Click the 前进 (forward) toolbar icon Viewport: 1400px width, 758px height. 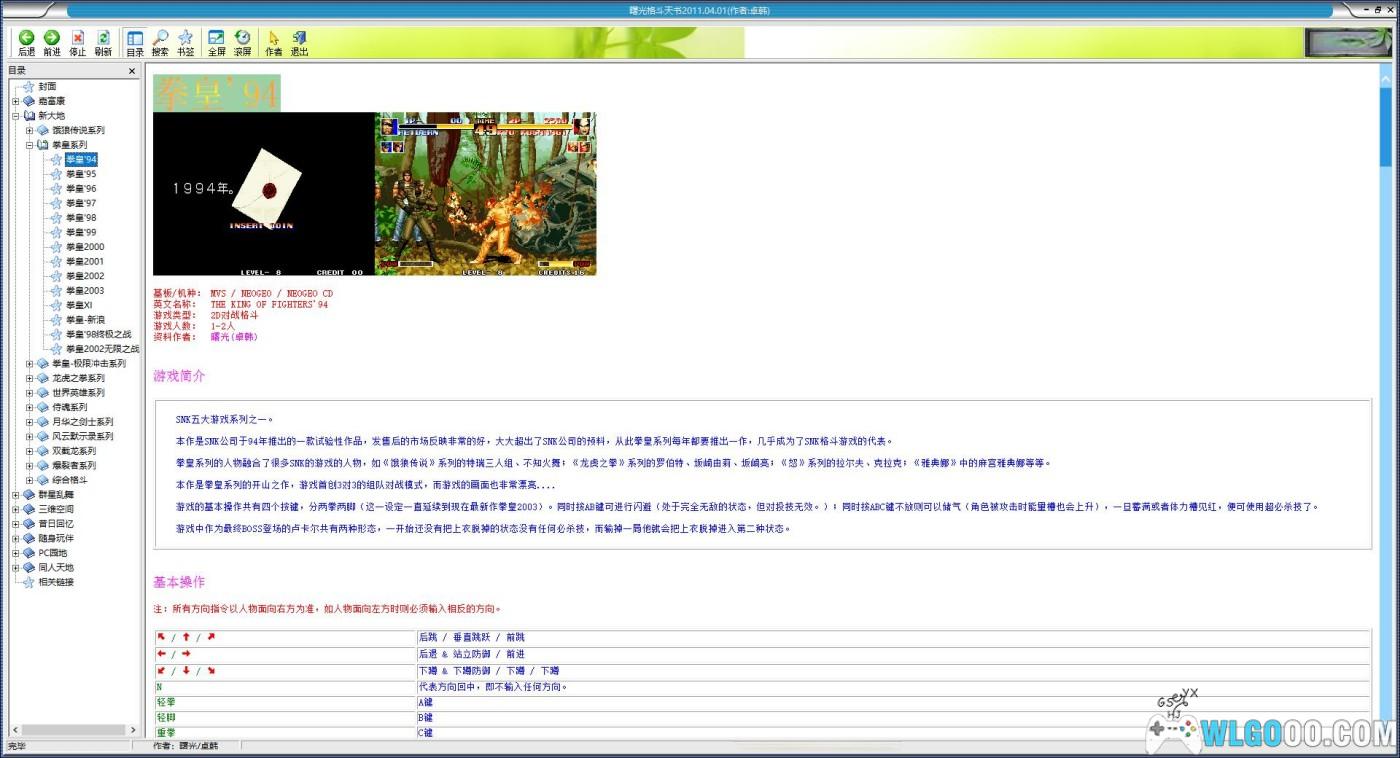[52, 42]
